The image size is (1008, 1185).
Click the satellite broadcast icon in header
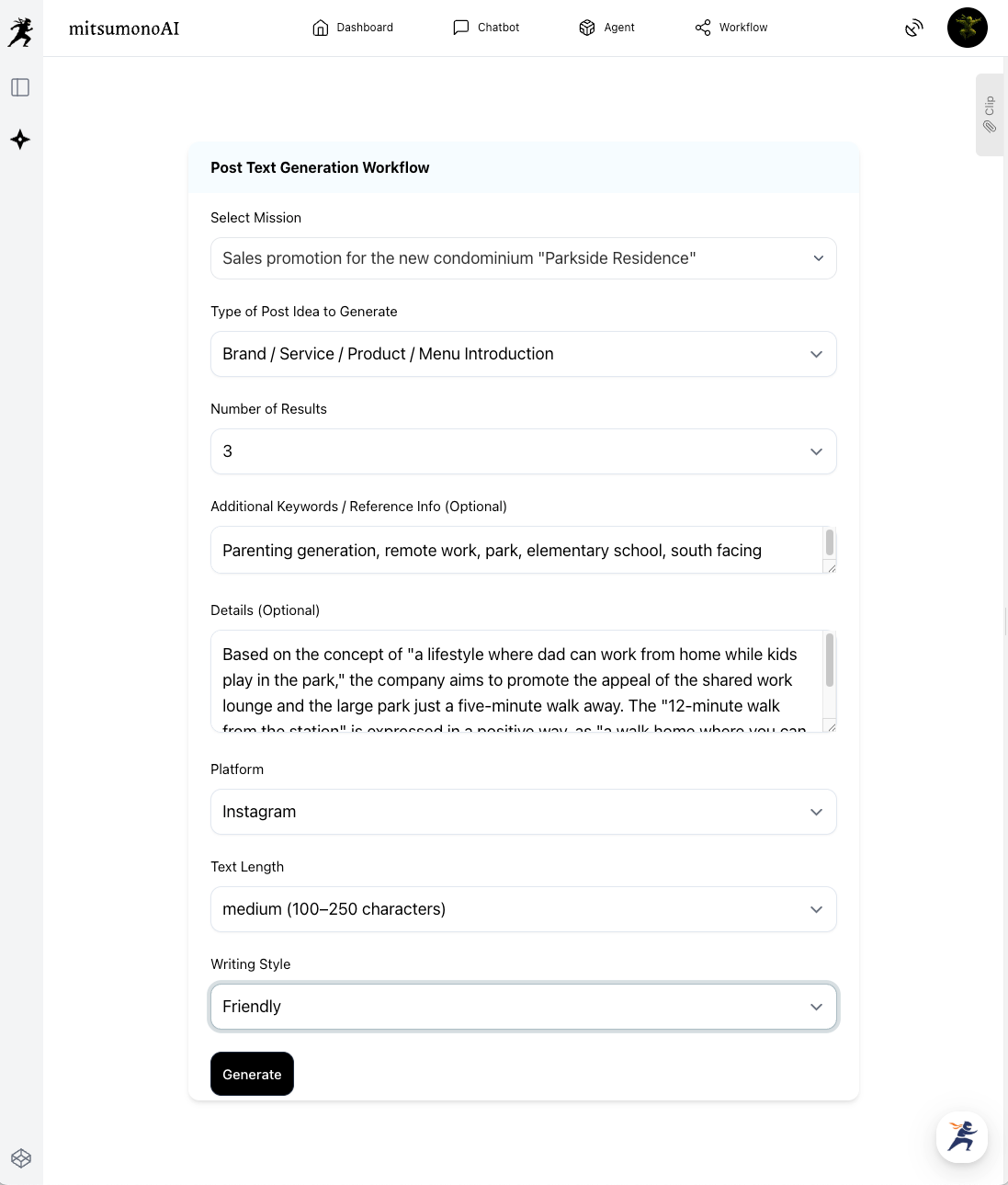point(913,28)
